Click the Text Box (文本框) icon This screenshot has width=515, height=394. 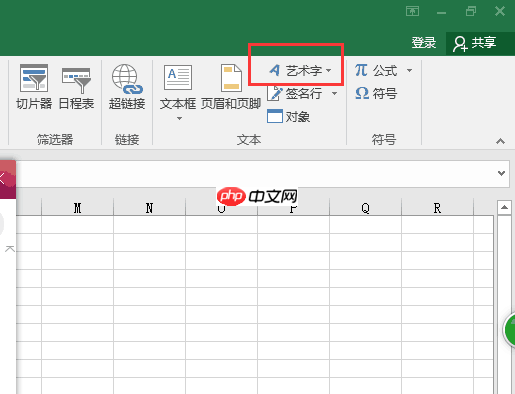[x=178, y=78]
